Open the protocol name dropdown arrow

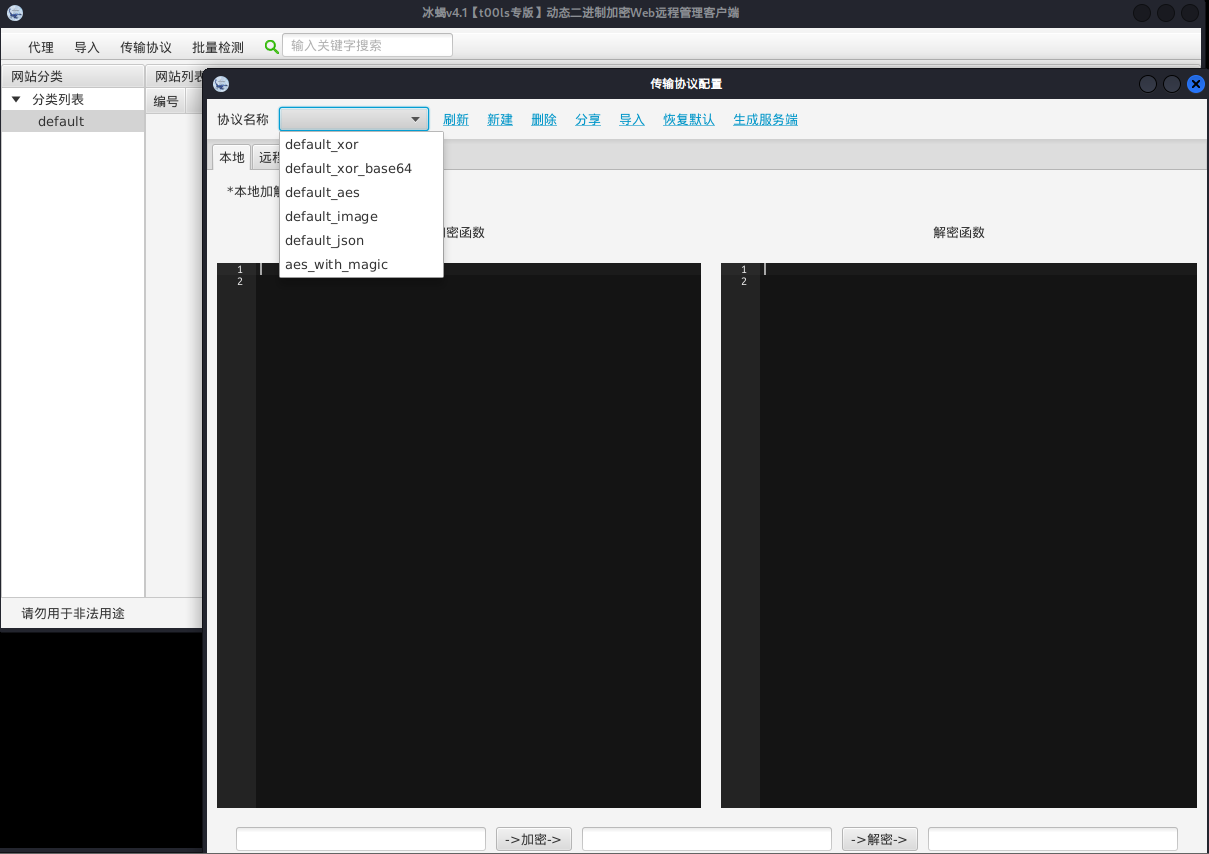point(416,119)
